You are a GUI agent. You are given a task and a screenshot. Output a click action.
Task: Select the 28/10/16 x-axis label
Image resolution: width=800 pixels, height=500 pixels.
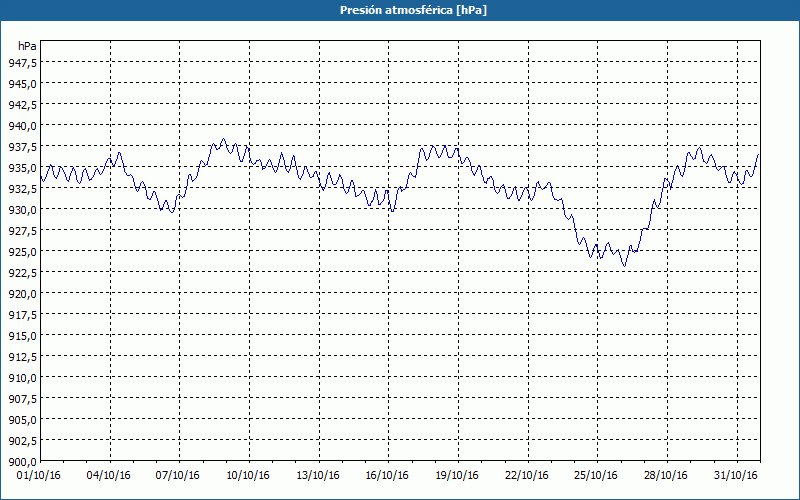tap(662, 475)
